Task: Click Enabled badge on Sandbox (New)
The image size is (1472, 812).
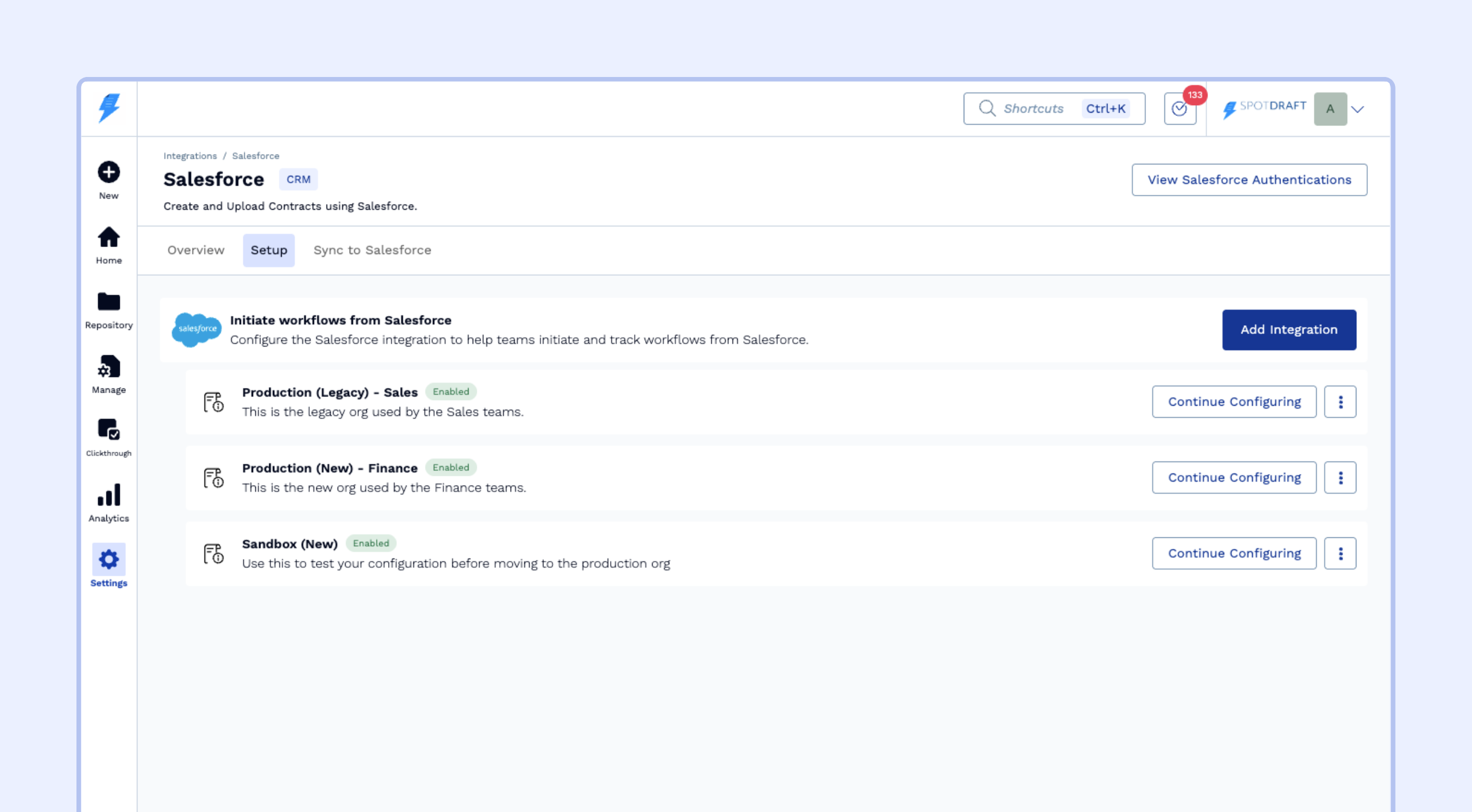Action: (x=371, y=543)
